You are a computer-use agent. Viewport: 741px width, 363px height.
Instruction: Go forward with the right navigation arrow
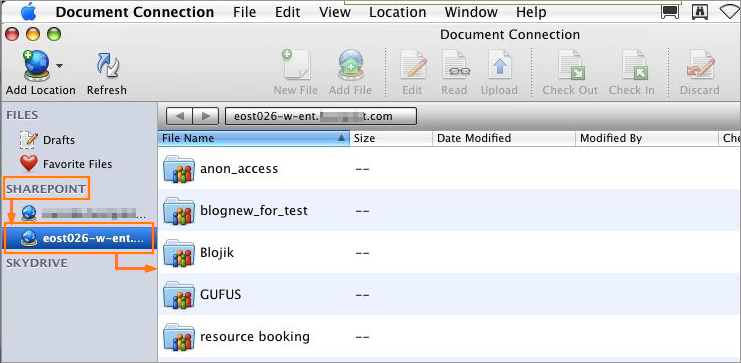point(205,116)
